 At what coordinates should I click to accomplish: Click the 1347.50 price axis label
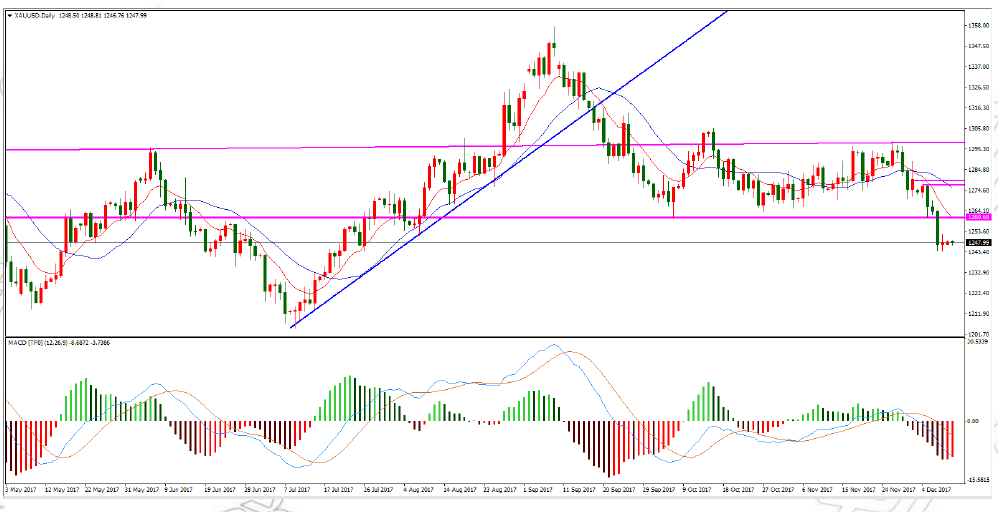(977, 46)
